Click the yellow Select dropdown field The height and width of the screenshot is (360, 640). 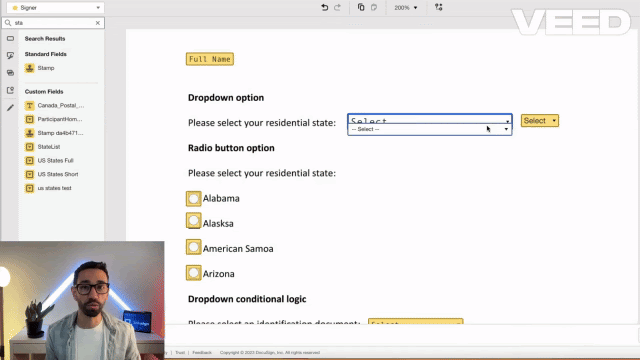pos(540,120)
